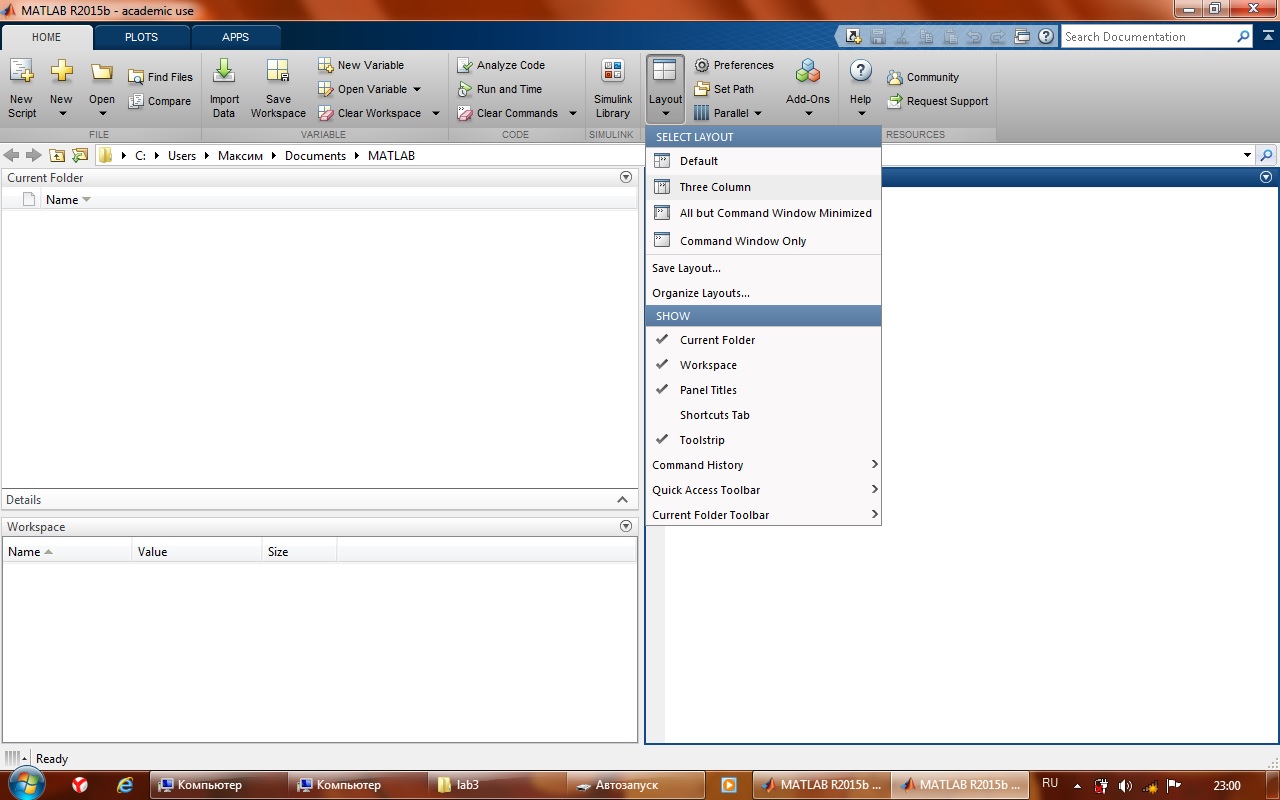This screenshot has width=1280, height=800.
Task: Expand the Command History submenu
Action: pyautogui.click(x=763, y=465)
